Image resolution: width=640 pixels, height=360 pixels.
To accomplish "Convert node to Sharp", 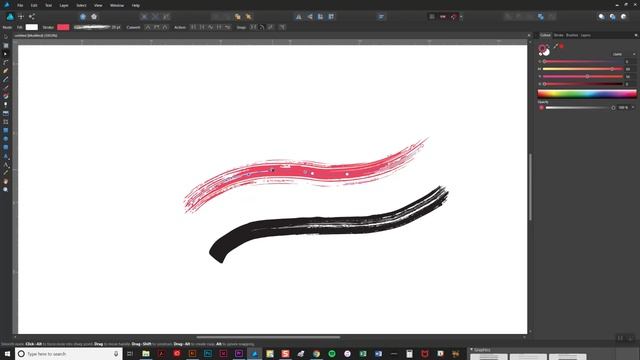I will pyautogui.click(x=148, y=27).
